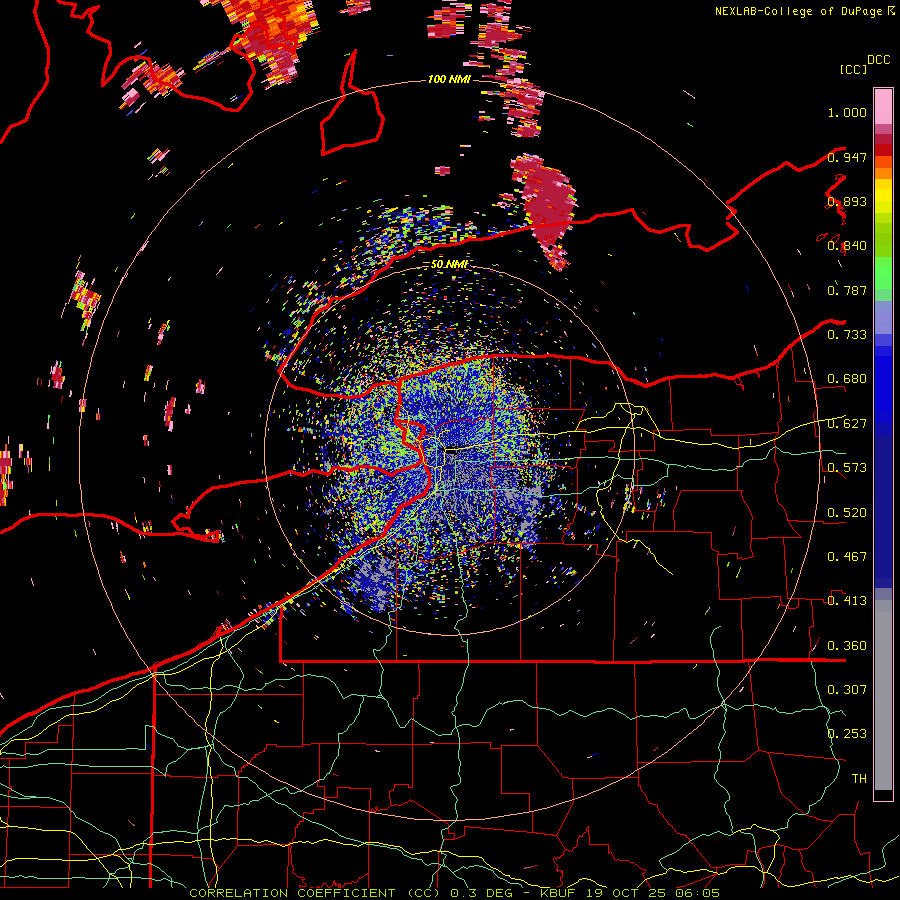
Task: Click the 0.573 scale value
Action: [847, 468]
